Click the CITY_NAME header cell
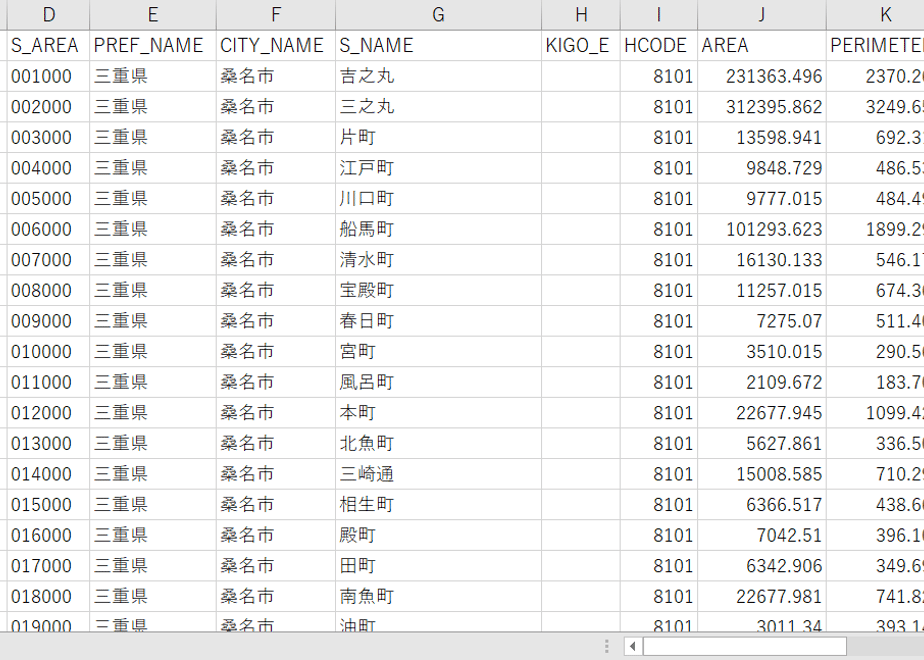This screenshot has width=924, height=660. click(x=276, y=45)
